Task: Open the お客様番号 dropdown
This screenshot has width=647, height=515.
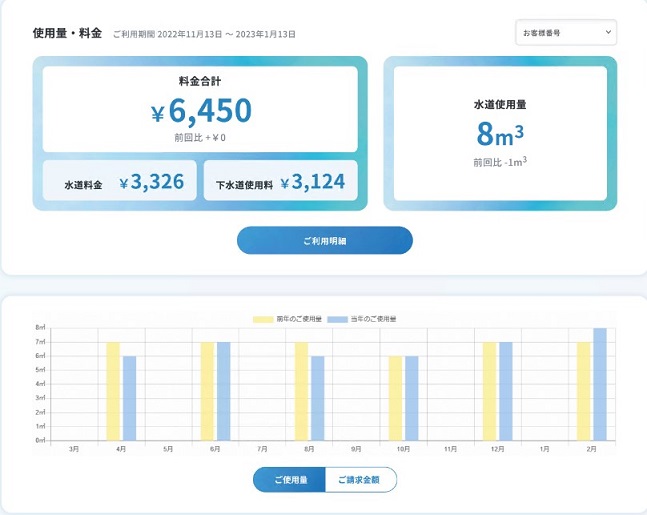Action: click(565, 33)
